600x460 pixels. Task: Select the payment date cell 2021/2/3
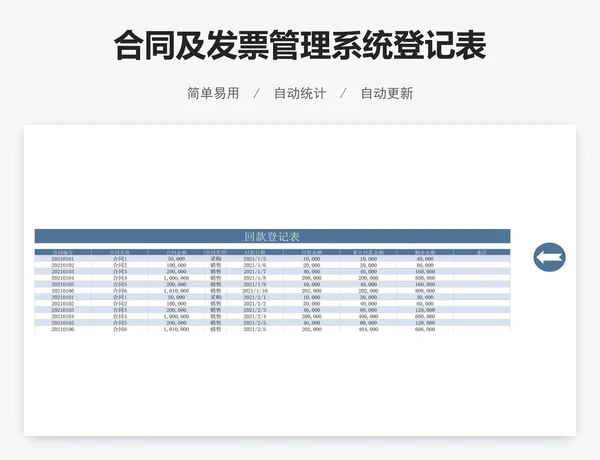point(255,310)
